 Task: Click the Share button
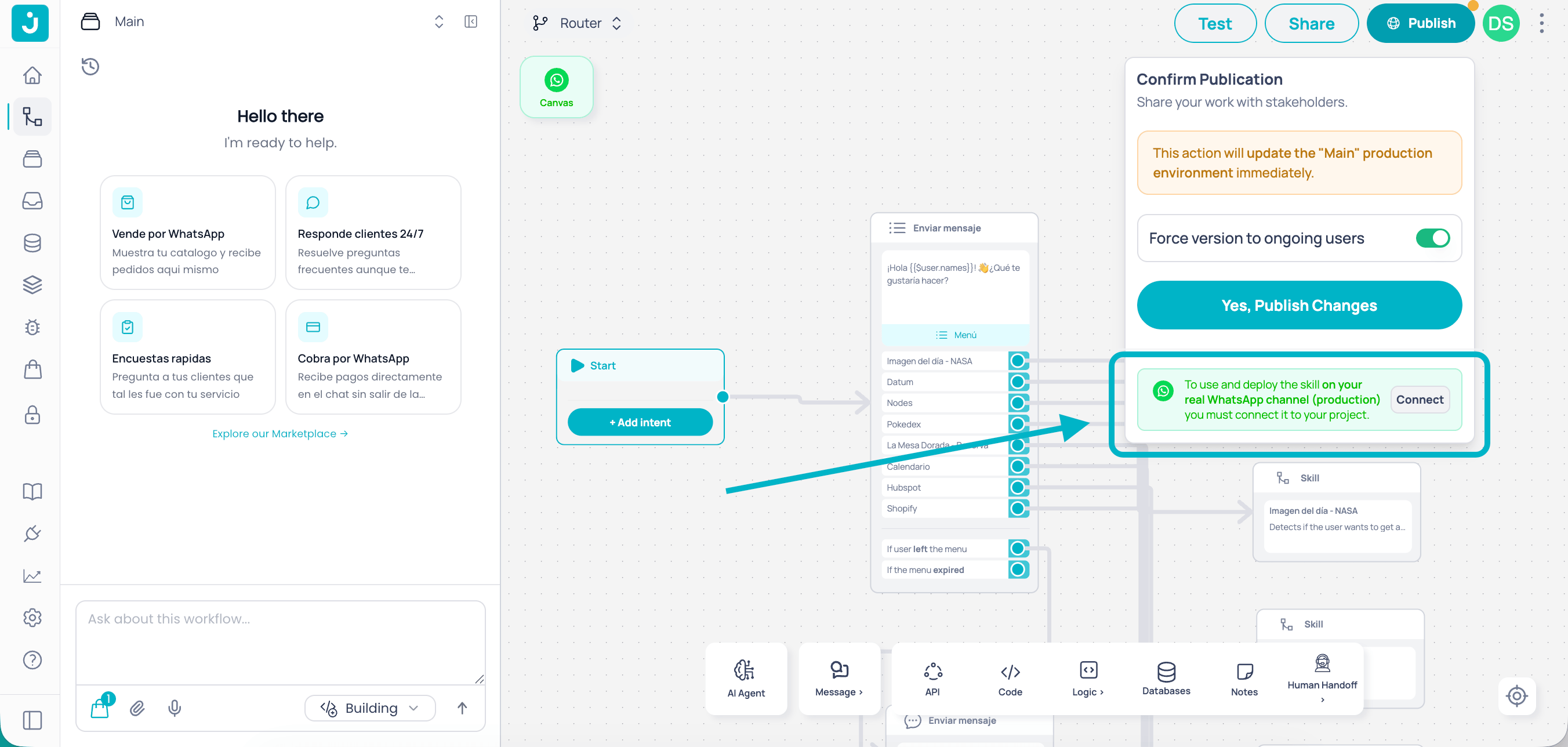pyautogui.click(x=1311, y=23)
